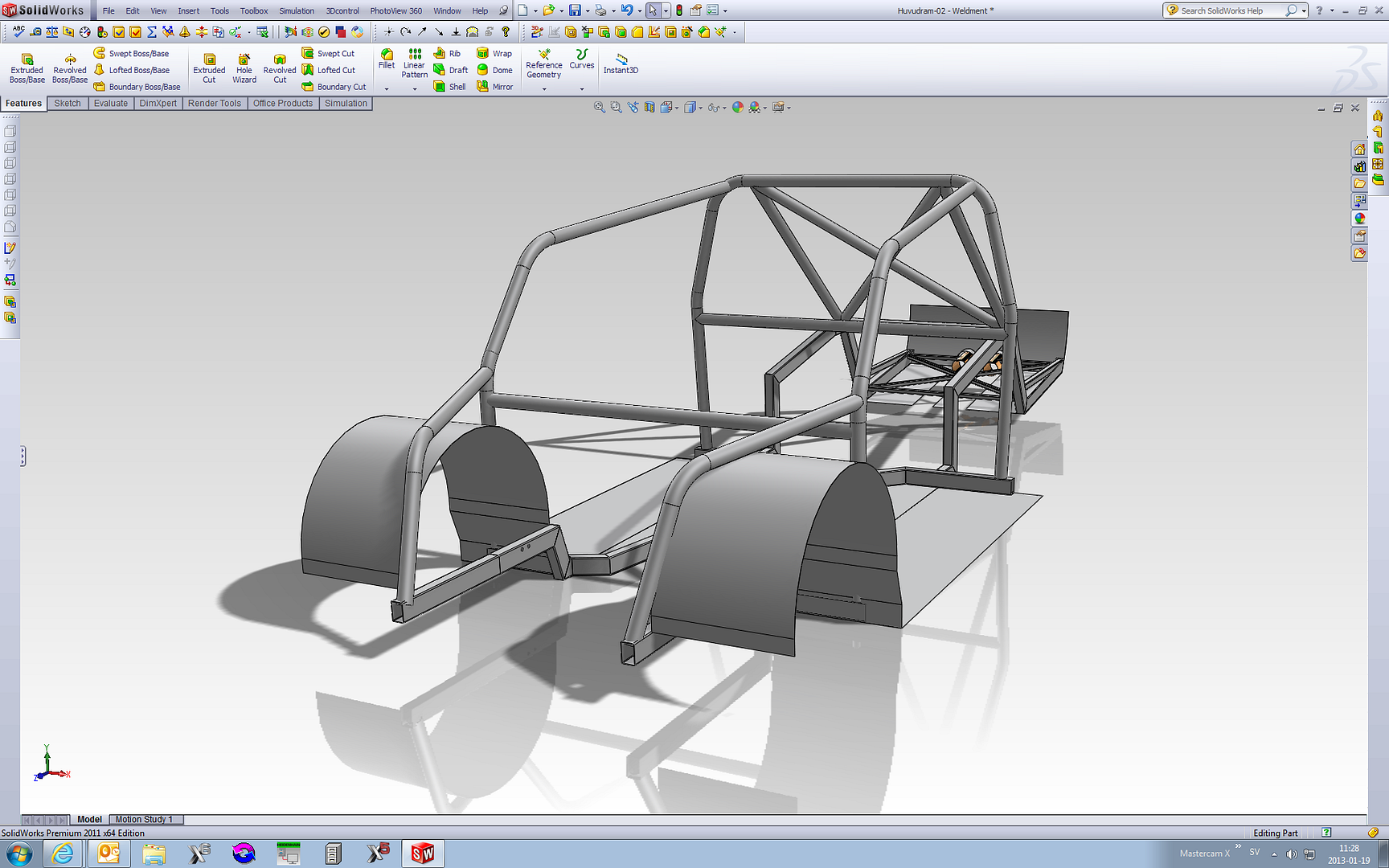This screenshot has width=1389, height=868.
Task: Expand the Display Style dropdown
Action: click(700, 108)
